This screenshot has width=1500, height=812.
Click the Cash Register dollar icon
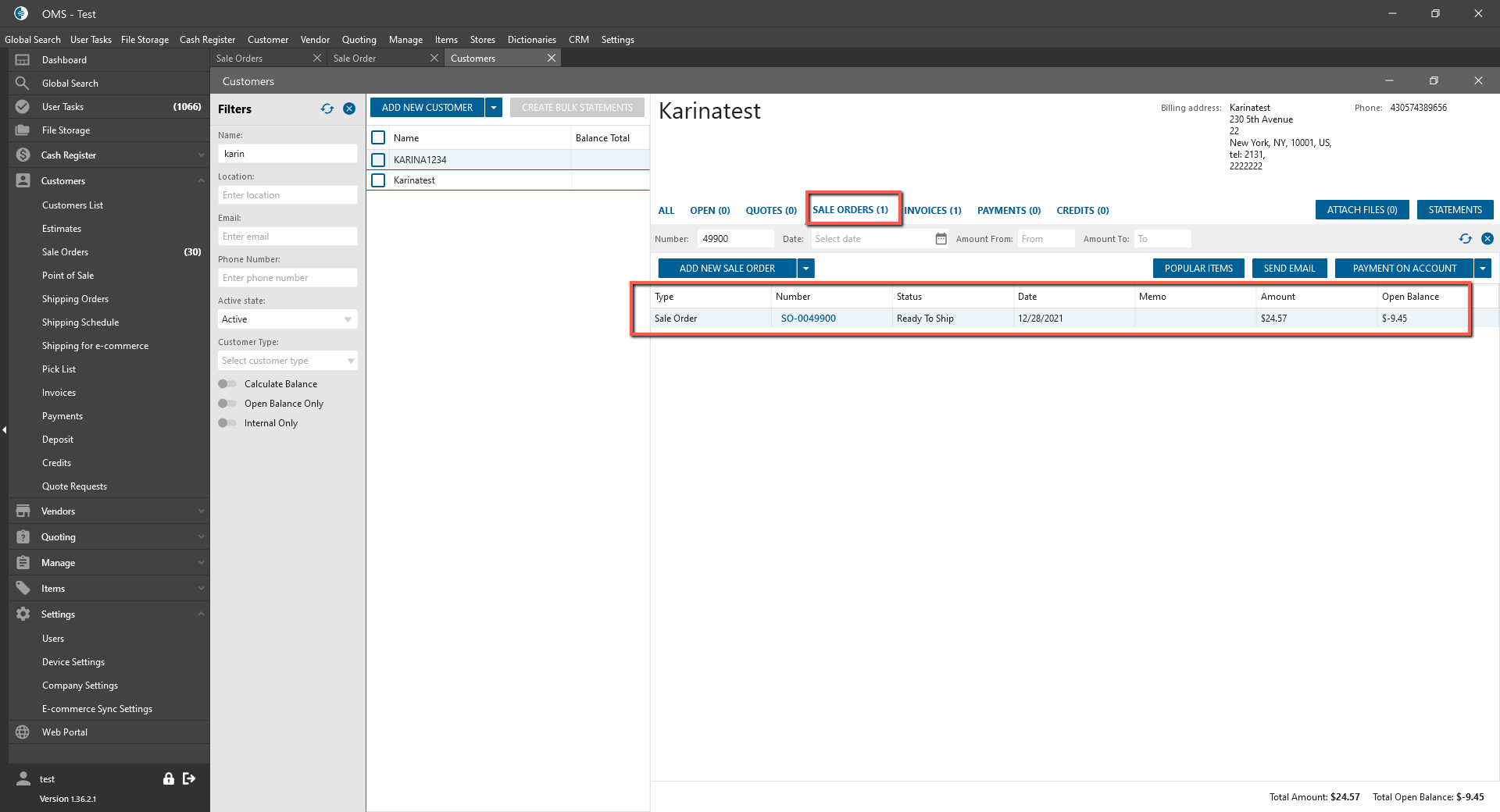[23, 155]
